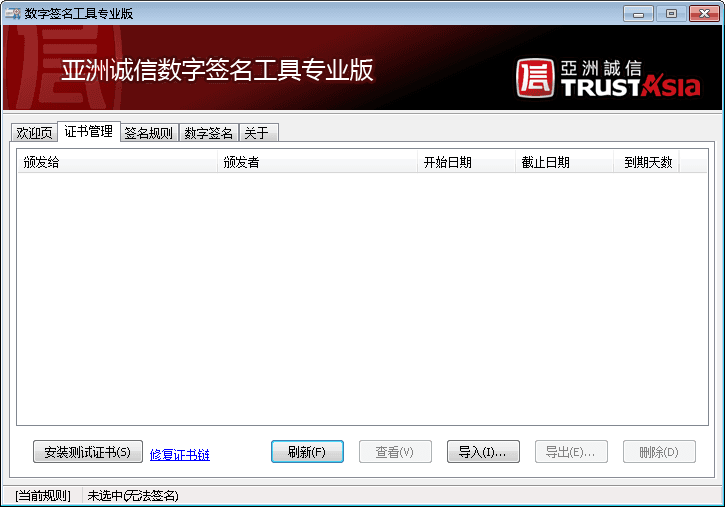Minimize the 数字签名工具专业版 window
This screenshot has width=725, height=507.
pos(638,13)
